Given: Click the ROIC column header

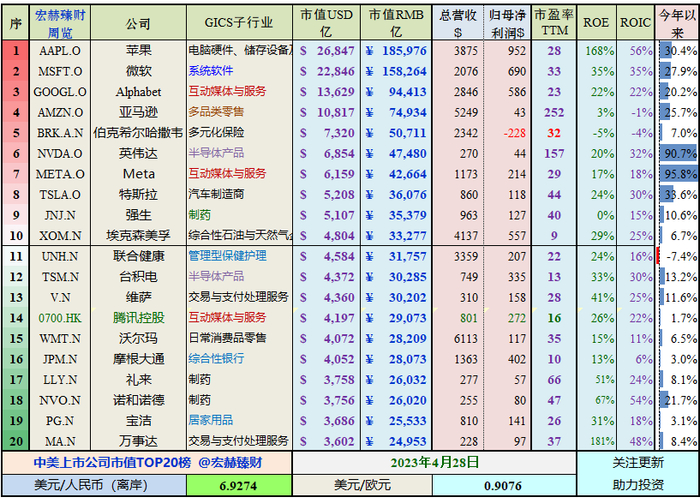Looking at the screenshot, I should [x=635, y=23].
